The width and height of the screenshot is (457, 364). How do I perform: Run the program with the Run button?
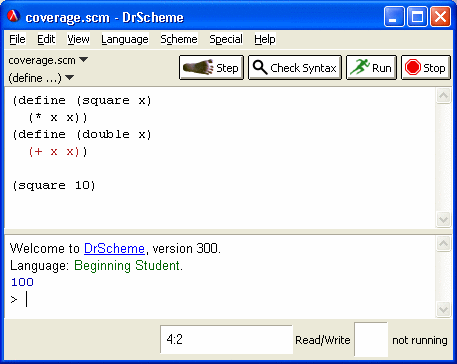pyautogui.click(x=371, y=68)
